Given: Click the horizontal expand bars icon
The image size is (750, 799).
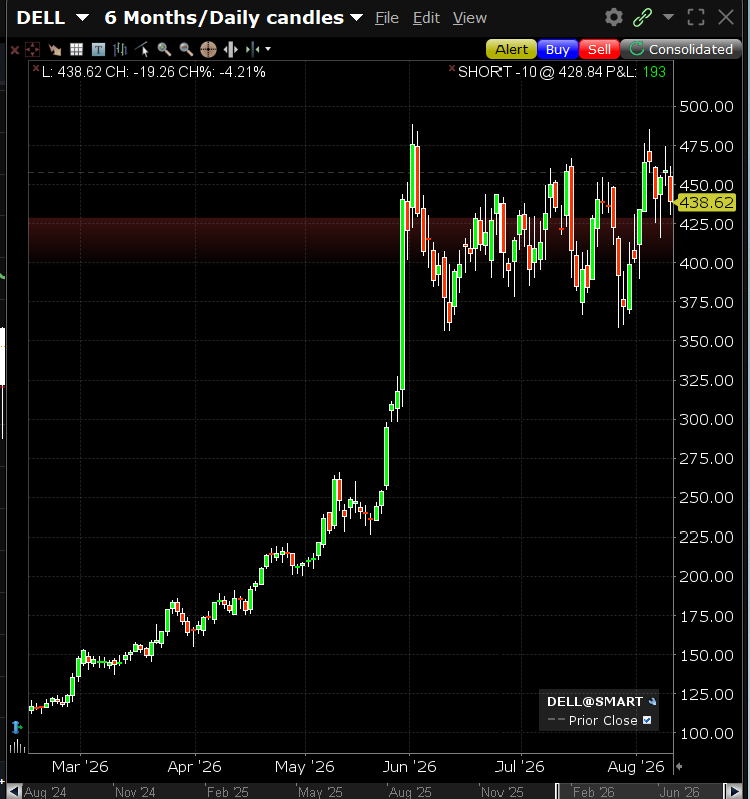Looking at the screenshot, I should 231,49.
